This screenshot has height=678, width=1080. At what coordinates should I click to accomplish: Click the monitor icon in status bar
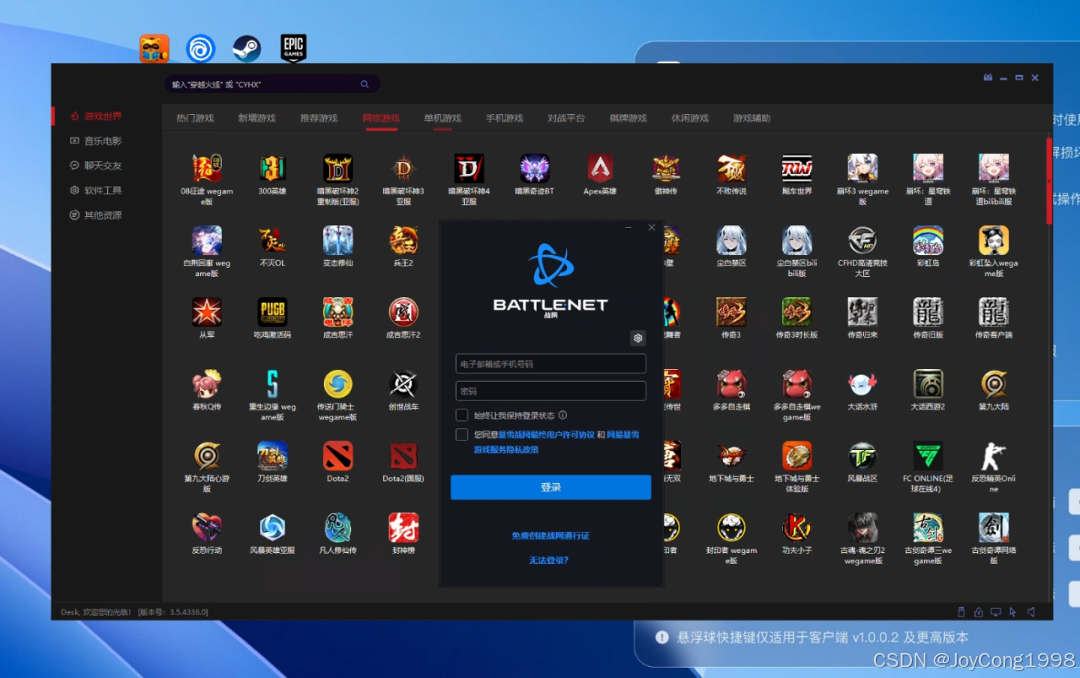[995, 612]
